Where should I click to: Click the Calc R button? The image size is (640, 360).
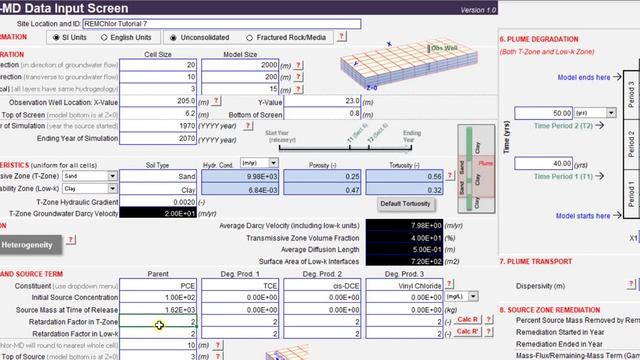point(467,320)
